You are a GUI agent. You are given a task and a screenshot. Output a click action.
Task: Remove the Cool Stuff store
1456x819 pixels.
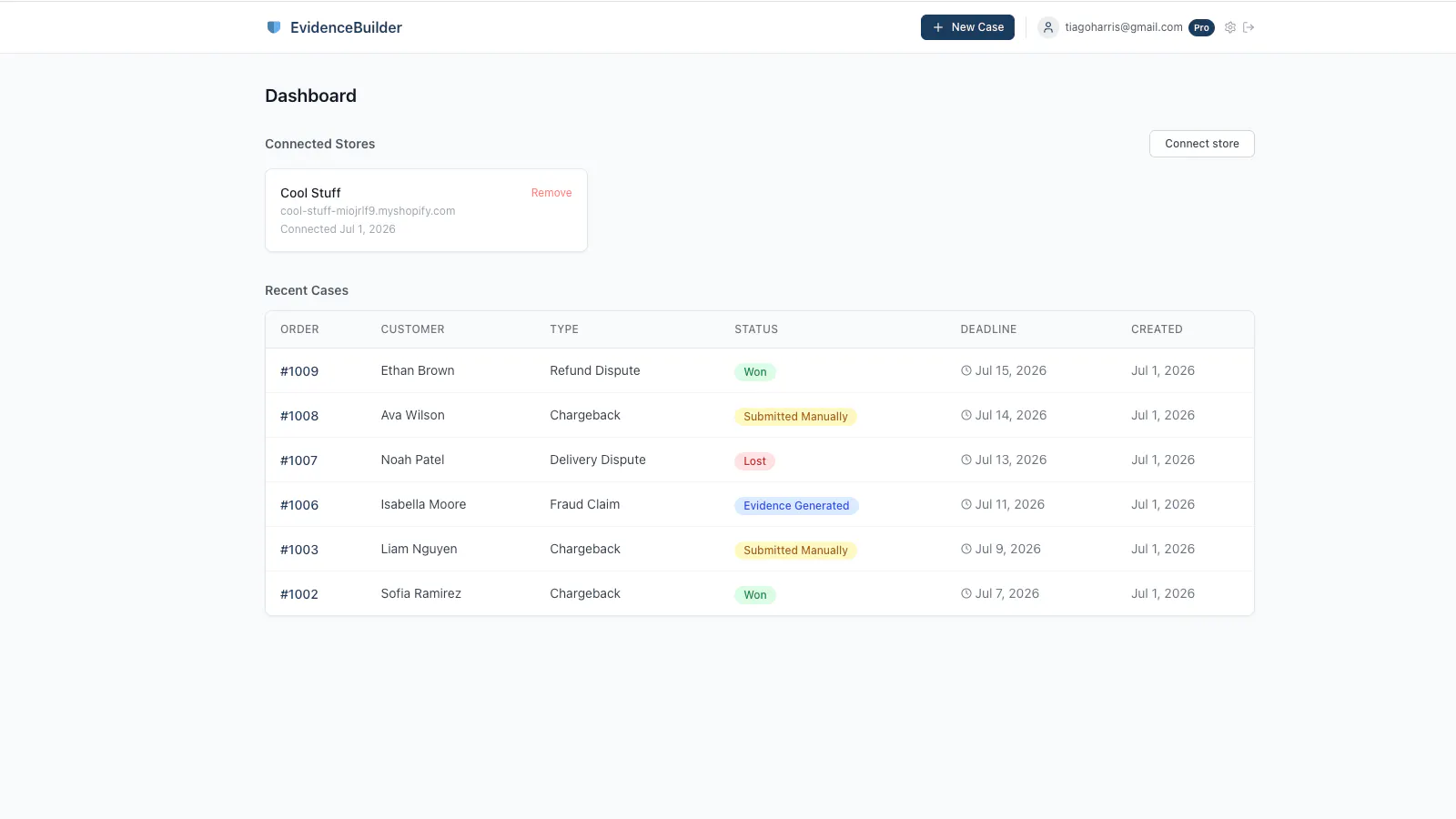[551, 193]
